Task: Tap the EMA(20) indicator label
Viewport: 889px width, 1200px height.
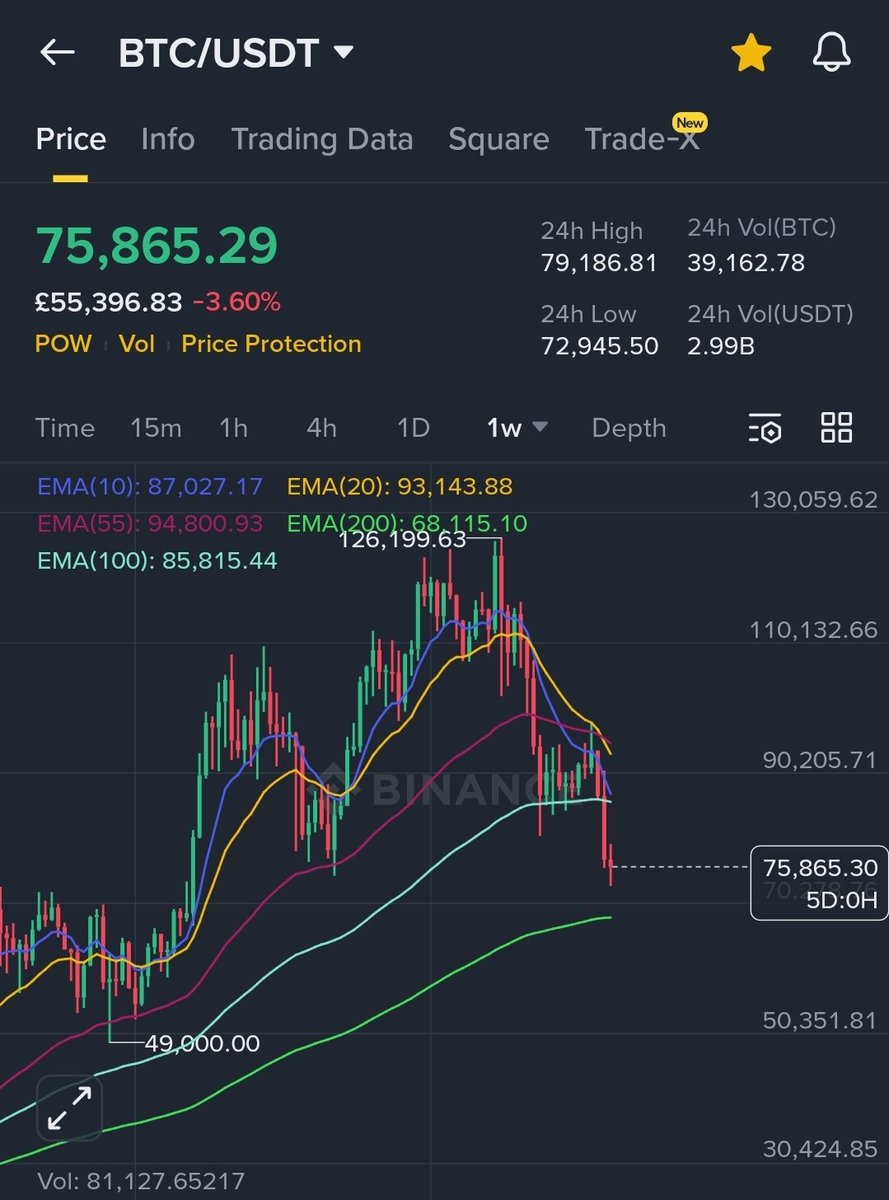Action: click(400, 487)
